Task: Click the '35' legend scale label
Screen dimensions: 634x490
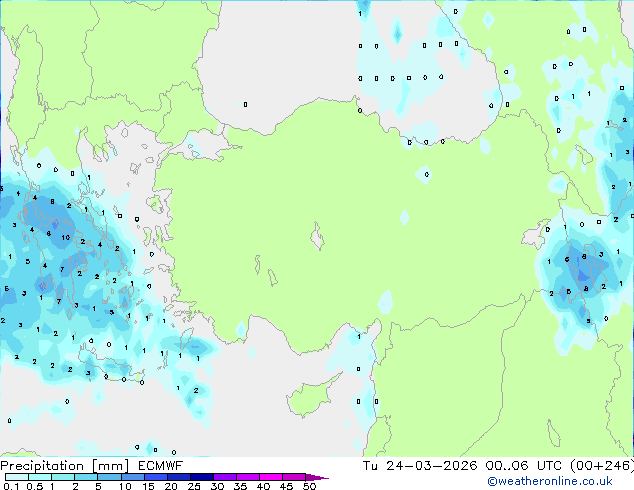Action: [x=240, y=486]
